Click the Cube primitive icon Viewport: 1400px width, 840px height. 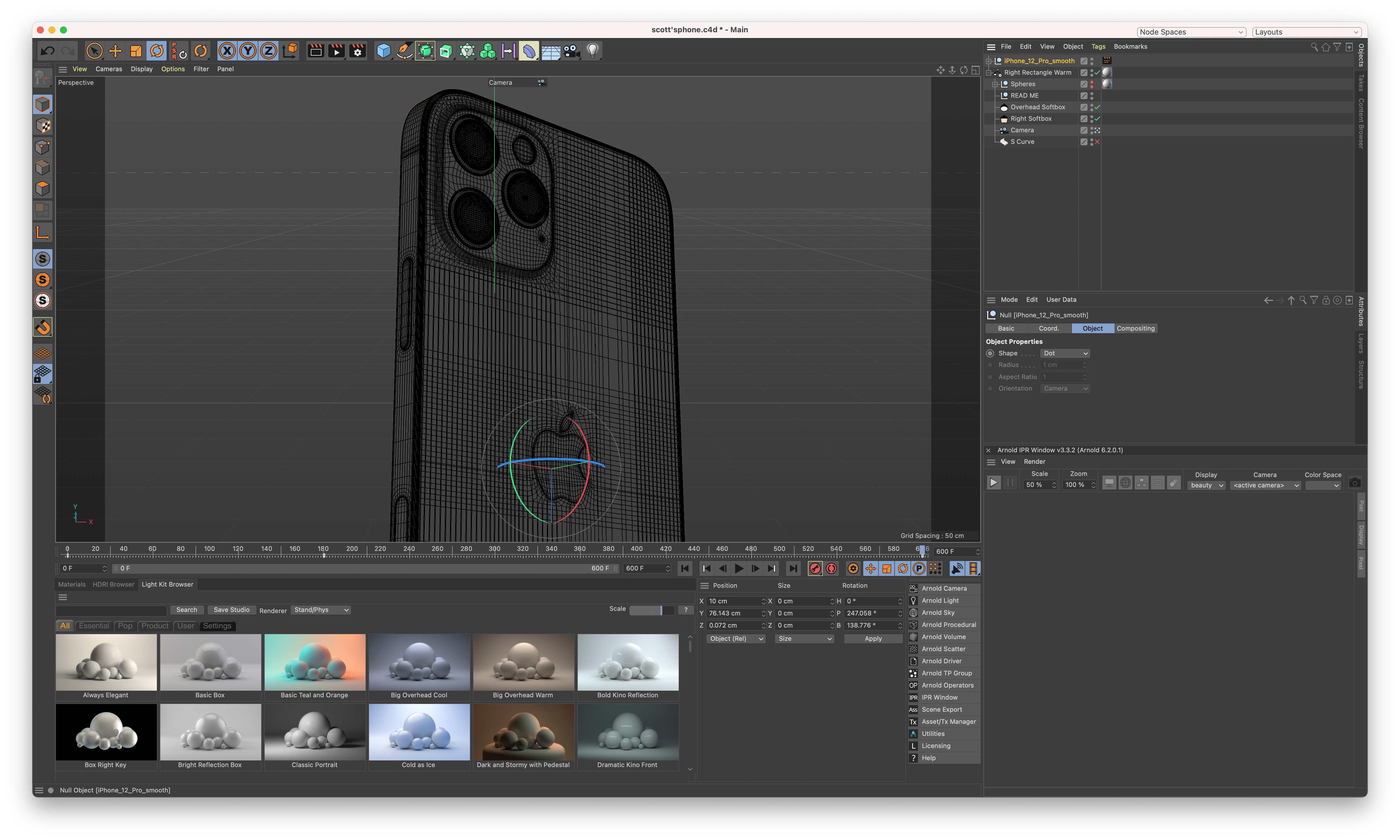[x=383, y=52]
